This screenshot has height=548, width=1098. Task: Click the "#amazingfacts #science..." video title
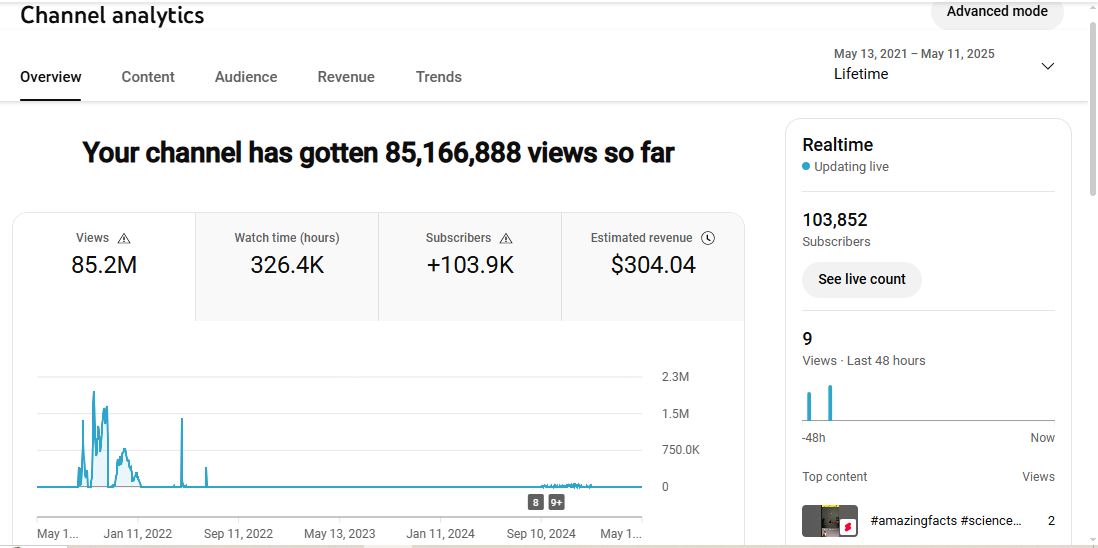(946, 521)
